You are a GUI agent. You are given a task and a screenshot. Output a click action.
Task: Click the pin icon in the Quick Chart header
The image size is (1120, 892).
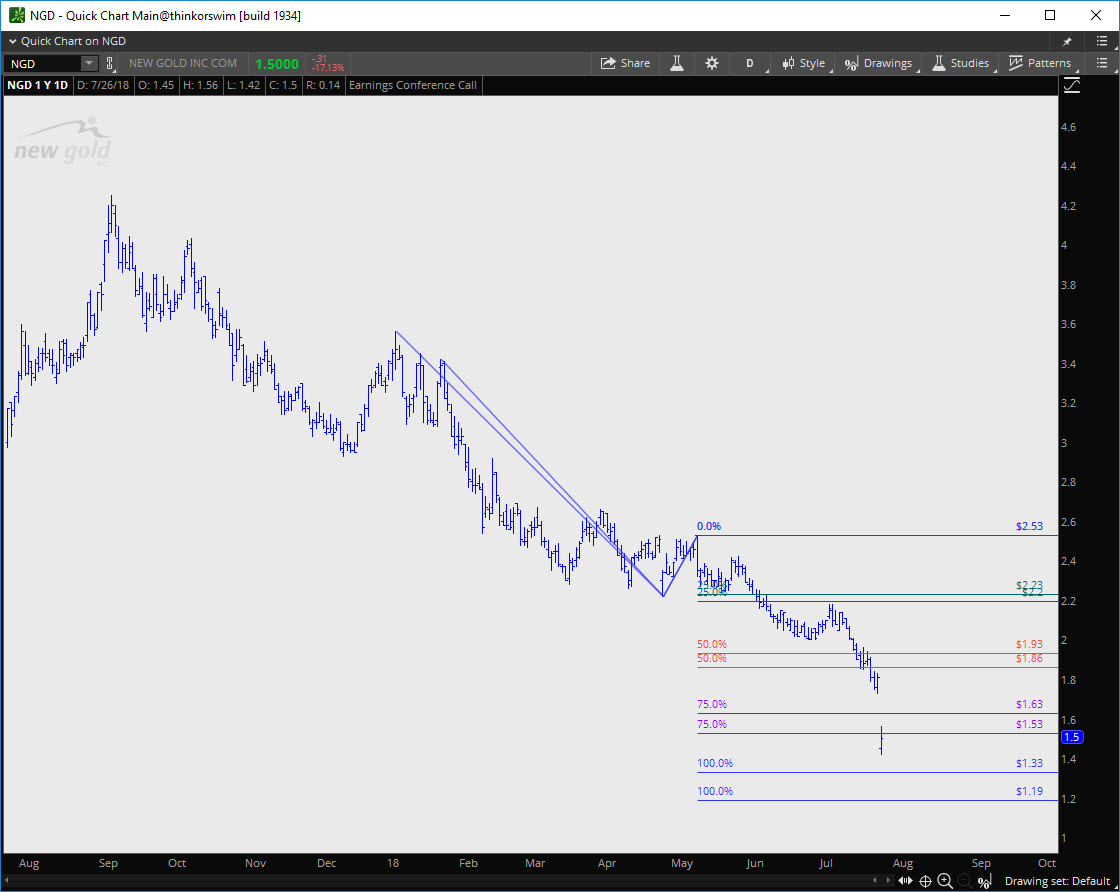[x=1067, y=41]
